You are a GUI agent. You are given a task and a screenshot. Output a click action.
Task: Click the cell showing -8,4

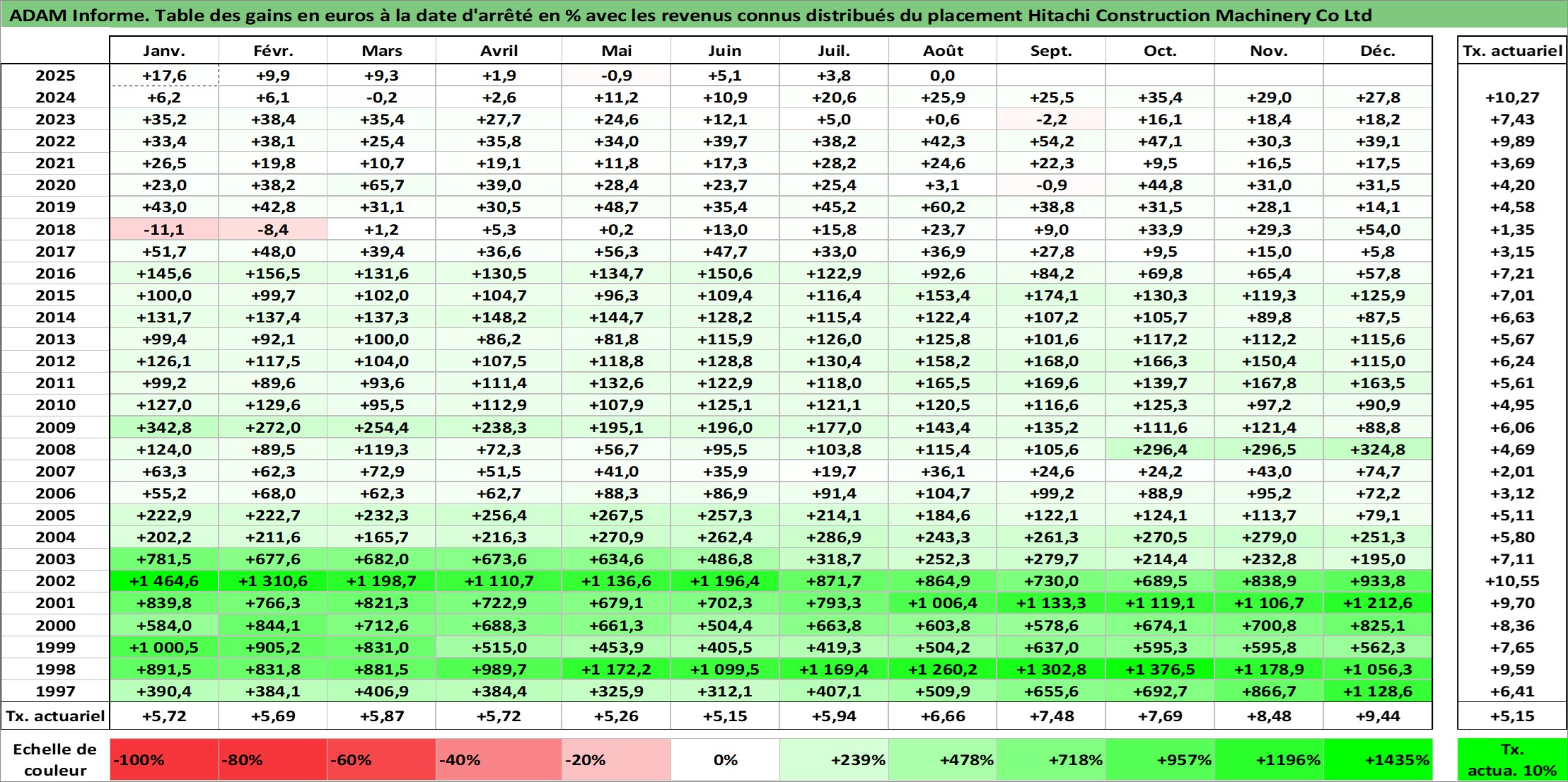coord(273,230)
